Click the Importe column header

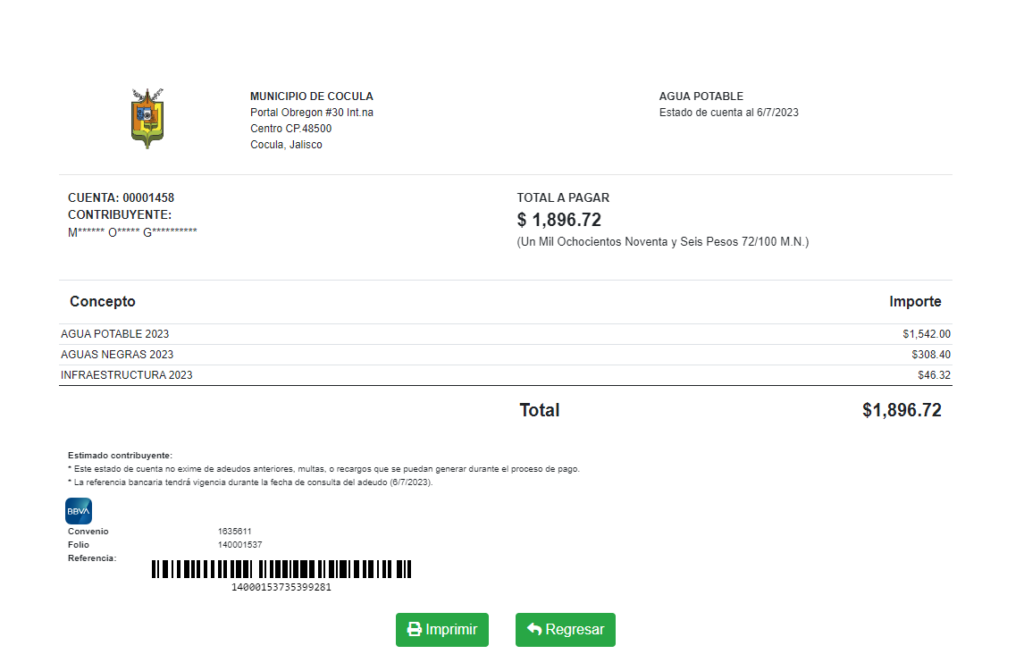tap(915, 301)
